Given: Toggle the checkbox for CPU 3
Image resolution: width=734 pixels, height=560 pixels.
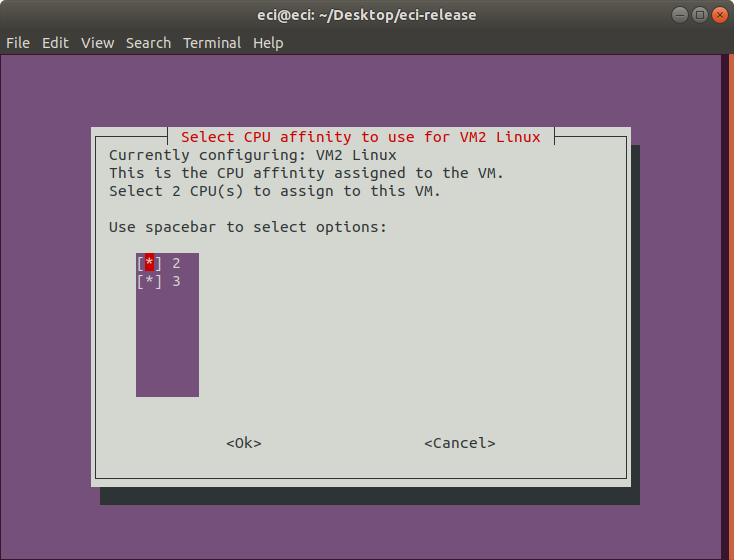Looking at the screenshot, I should click(149, 281).
